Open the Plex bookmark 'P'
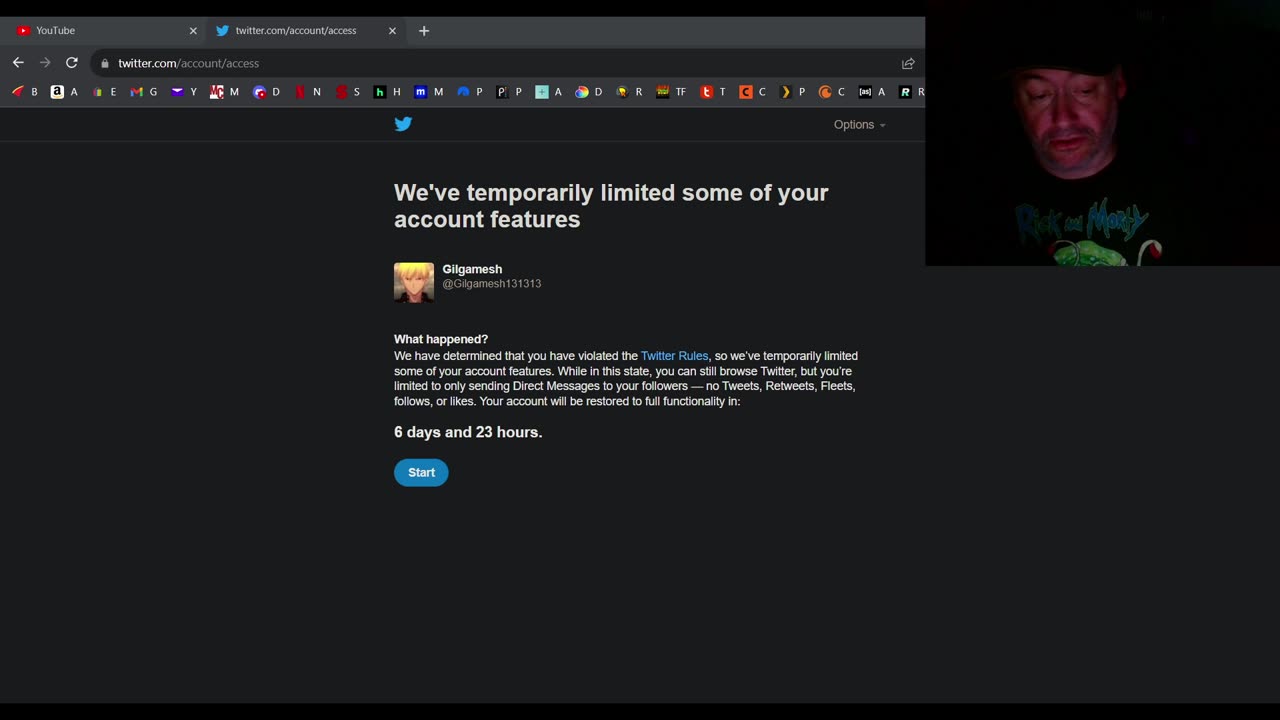Viewport: 1280px width, 720px height. pos(793,92)
